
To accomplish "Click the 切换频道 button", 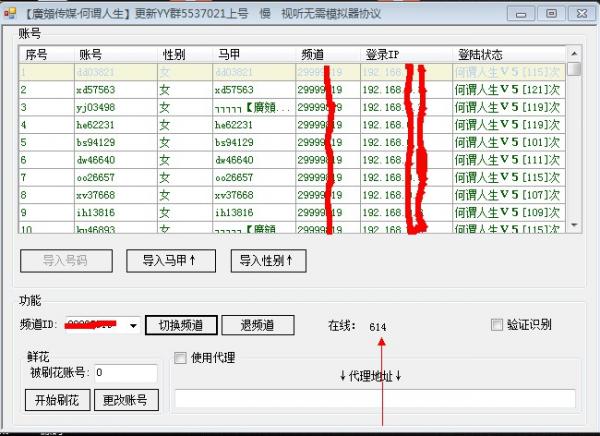I will [181, 325].
